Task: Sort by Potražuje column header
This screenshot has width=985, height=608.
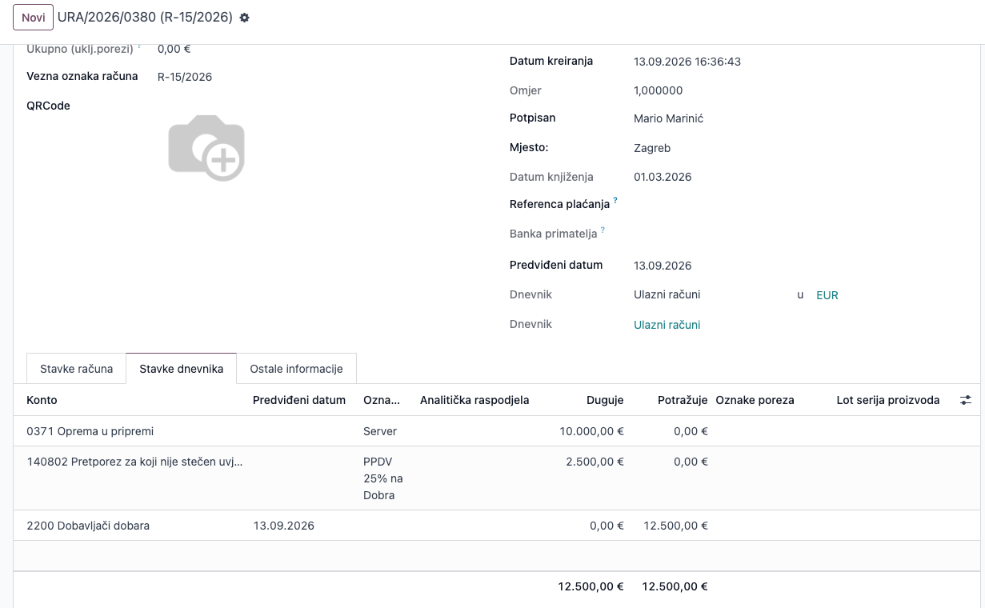Action: [682, 400]
